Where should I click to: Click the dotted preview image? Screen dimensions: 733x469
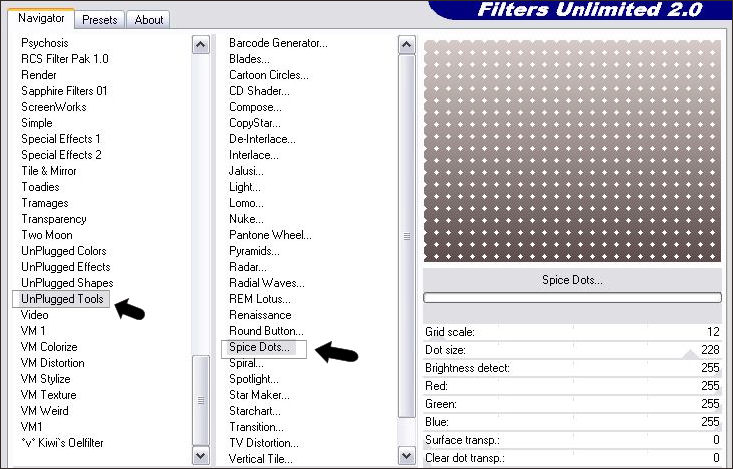[x=571, y=152]
